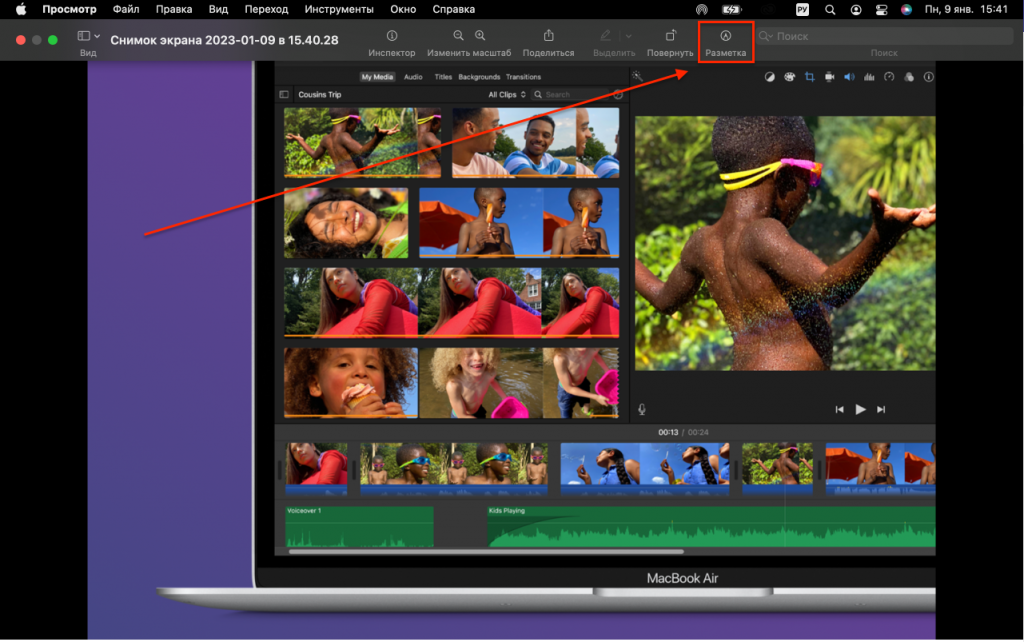The image size is (1024, 642).
Task: Switch to the Transitions tab
Action: pos(523,77)
